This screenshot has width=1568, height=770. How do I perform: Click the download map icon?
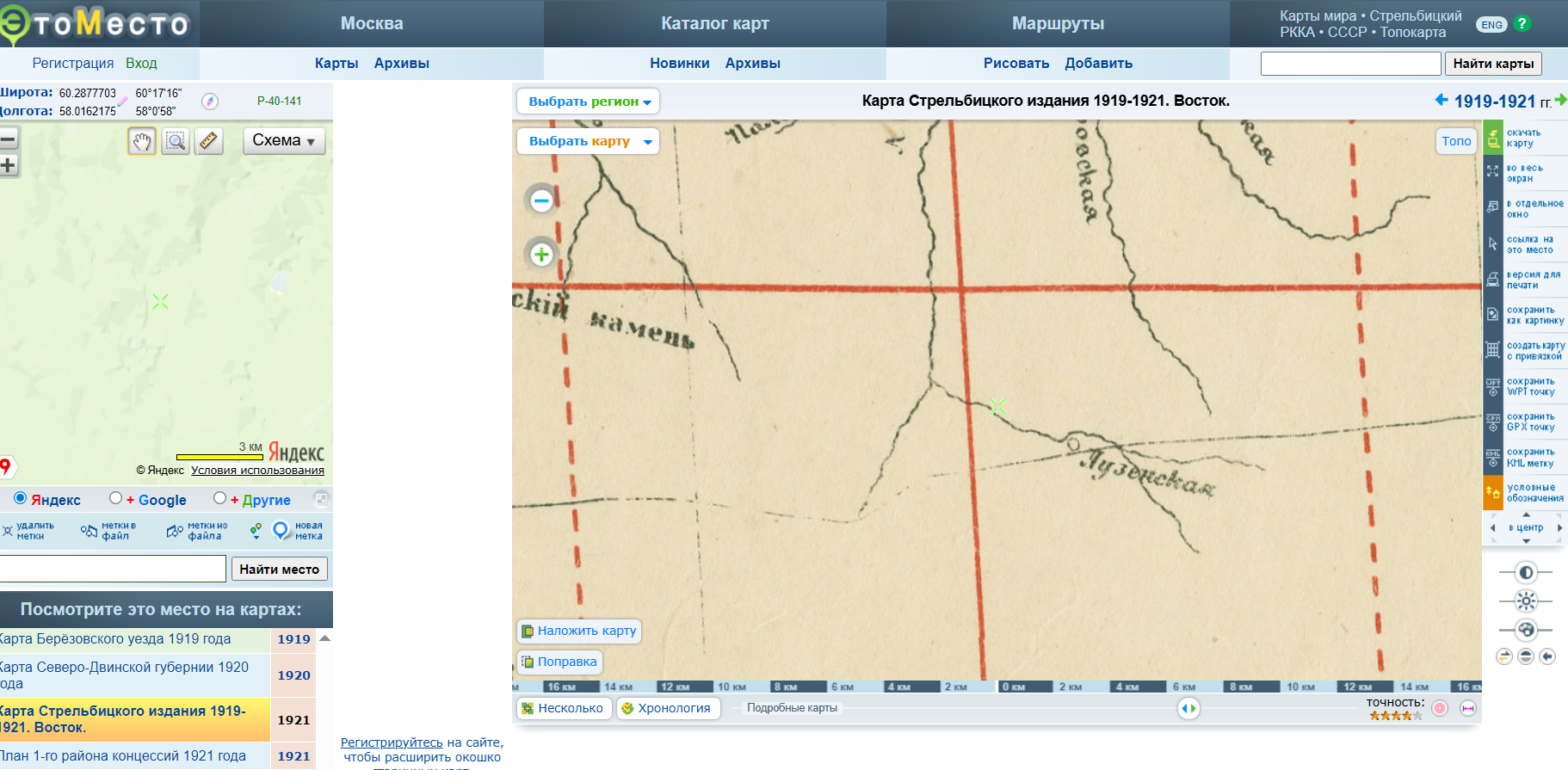point(1493,138)
